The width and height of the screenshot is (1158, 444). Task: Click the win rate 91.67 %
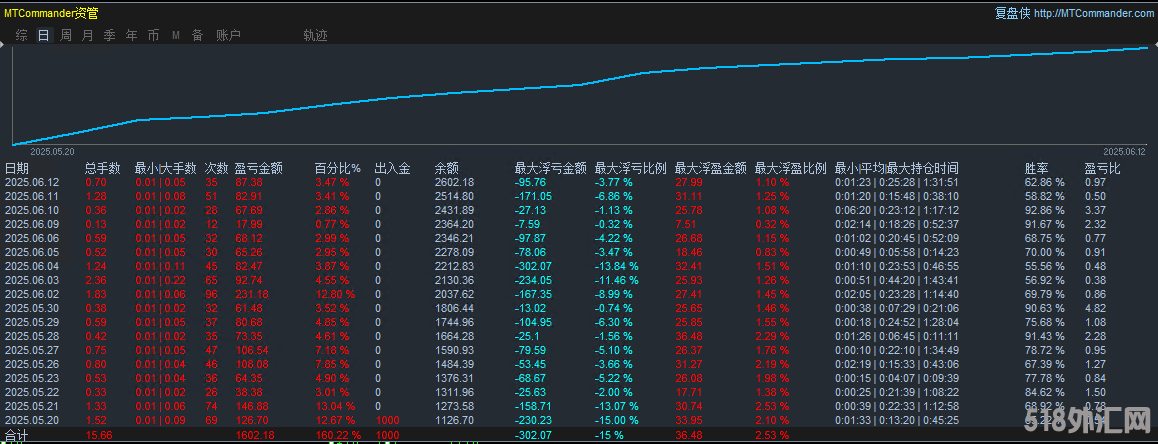coord(1044,224)
